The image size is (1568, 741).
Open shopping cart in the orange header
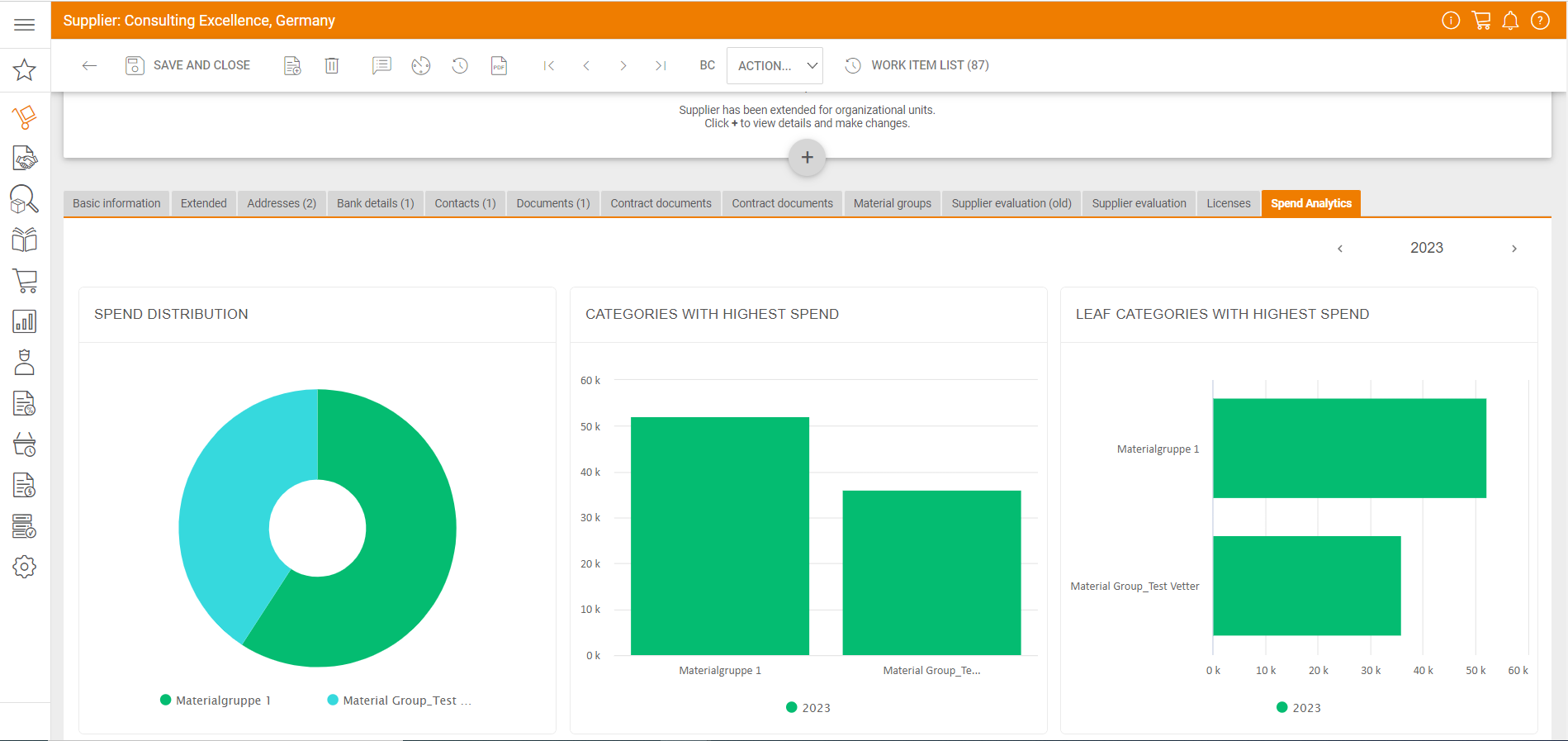pos(1481,21)
